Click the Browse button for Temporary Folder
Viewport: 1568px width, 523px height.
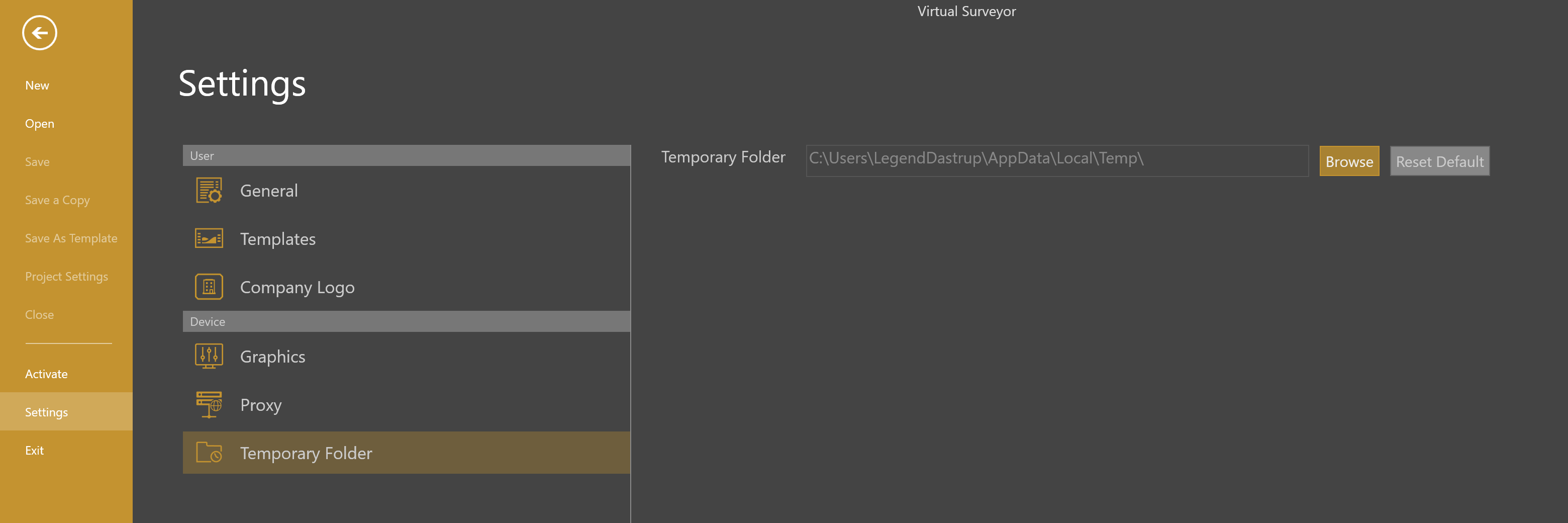coord(1349,161)
